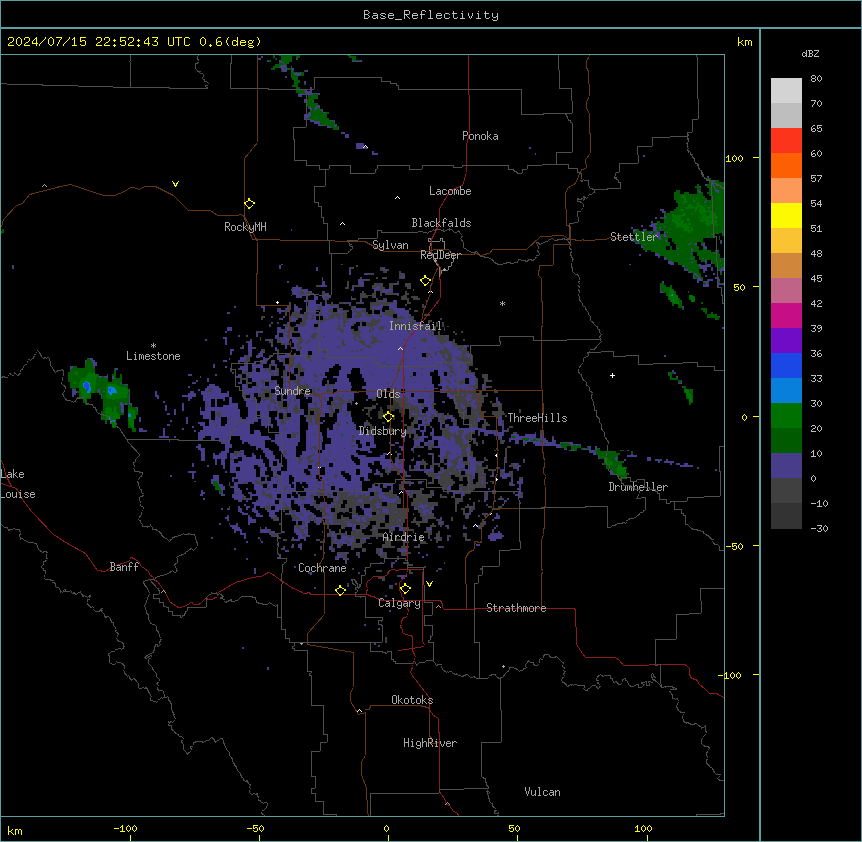Select the dark blue legend swatch below 36
This screenshot has width=862, height=842.
pyautogui.click(x=786, y=365)
